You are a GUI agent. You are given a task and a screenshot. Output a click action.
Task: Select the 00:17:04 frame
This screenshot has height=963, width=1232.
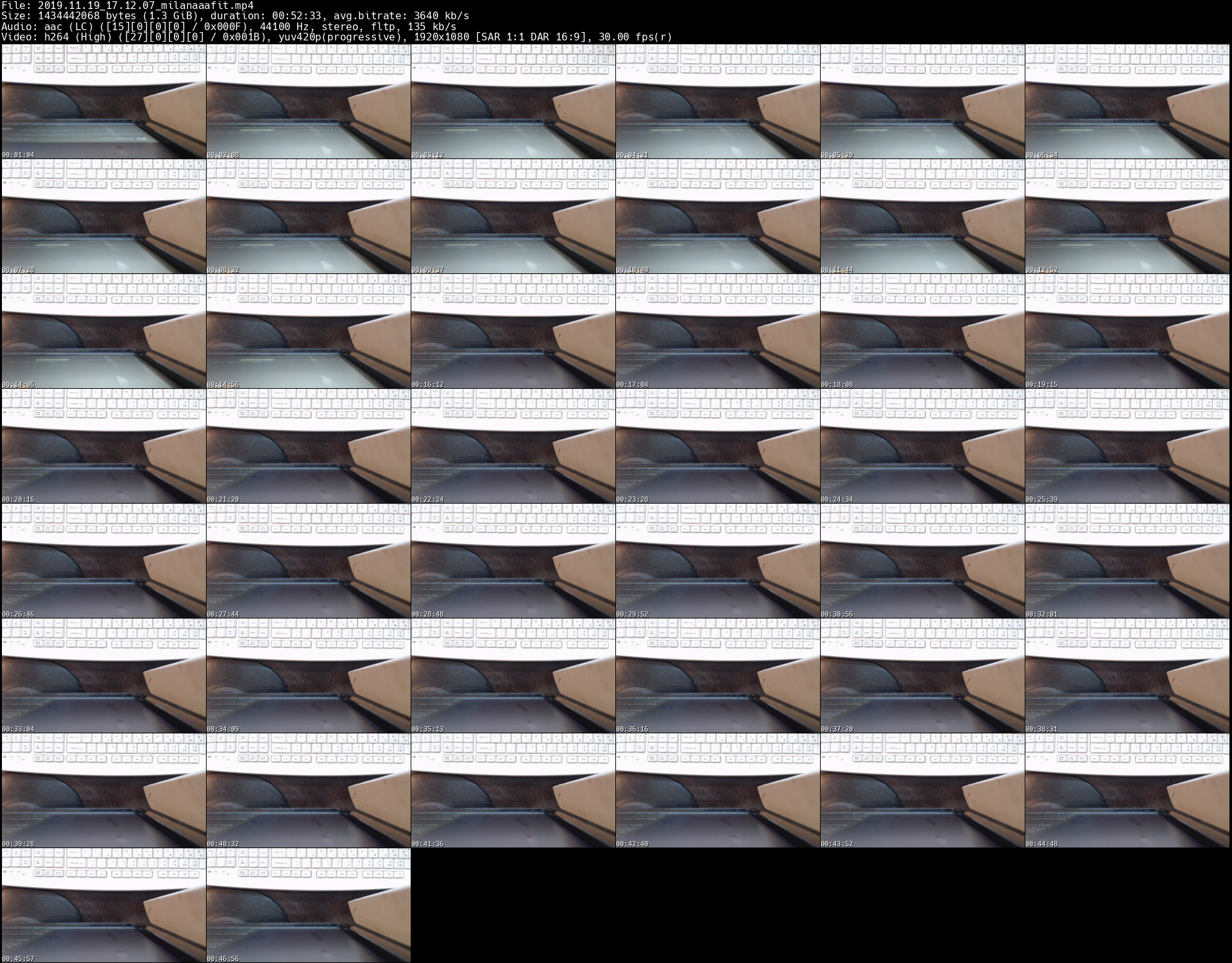pos(717,331)
